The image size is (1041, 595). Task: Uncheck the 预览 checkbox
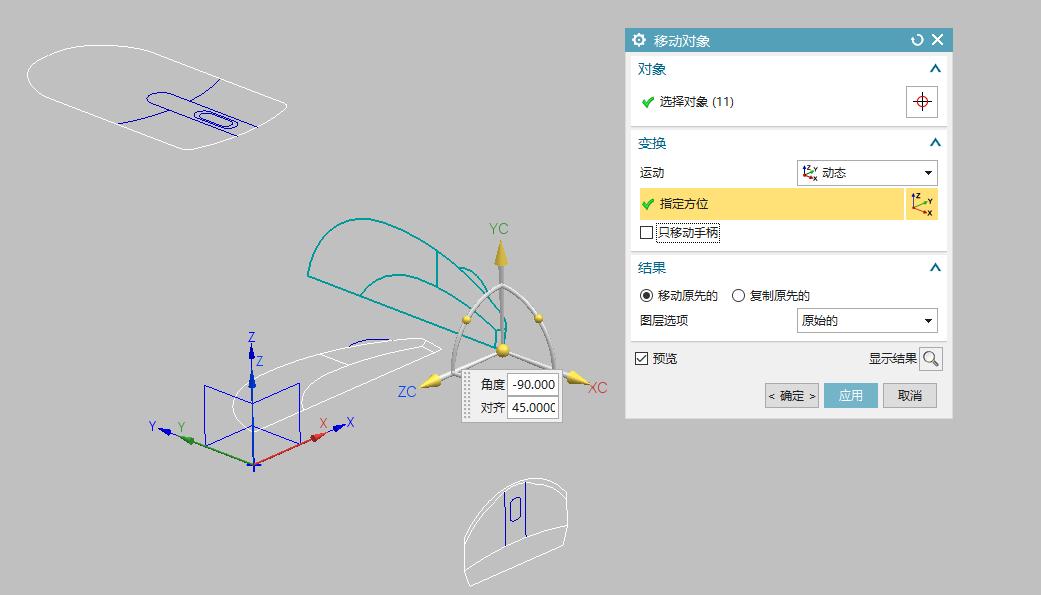(x=641, y=358)
